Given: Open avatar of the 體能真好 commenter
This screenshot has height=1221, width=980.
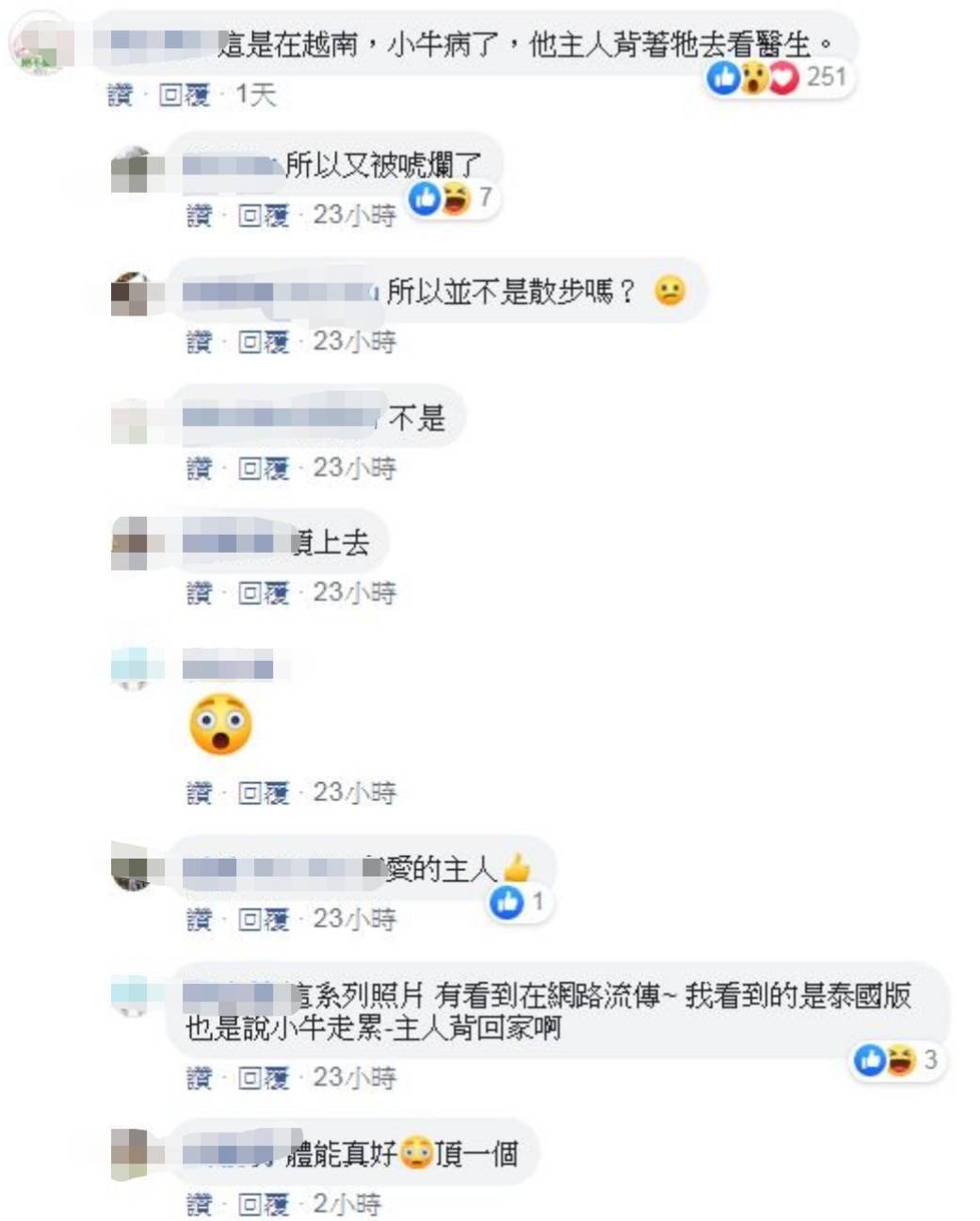Looking at the screenshot, I should [x=131, y=1153].
